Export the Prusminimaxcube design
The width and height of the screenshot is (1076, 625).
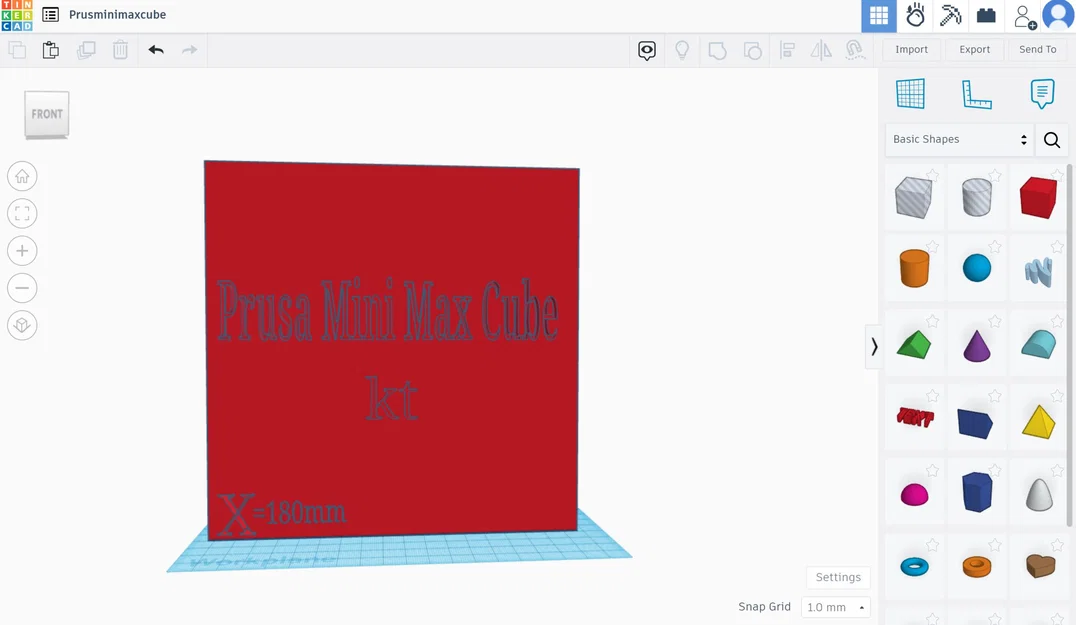coord(973,48)
